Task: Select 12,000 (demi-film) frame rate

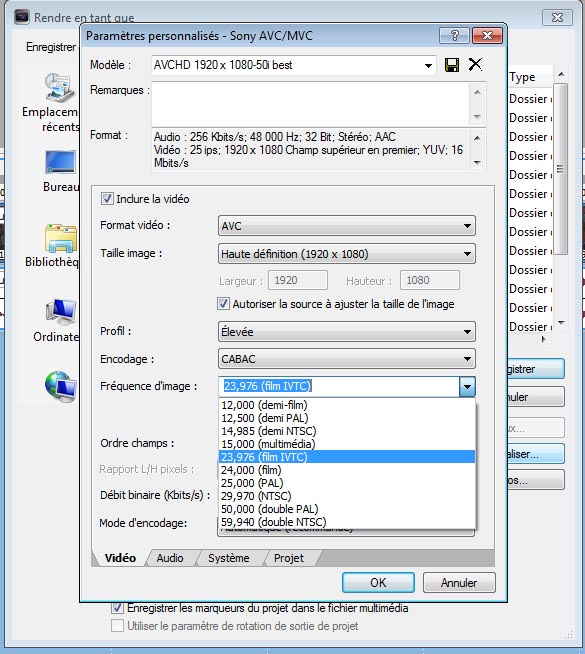Action: tap(346, 405)
